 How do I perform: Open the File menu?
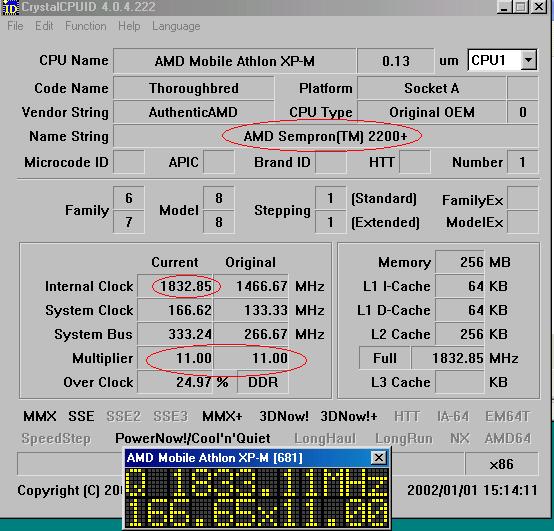15,26
